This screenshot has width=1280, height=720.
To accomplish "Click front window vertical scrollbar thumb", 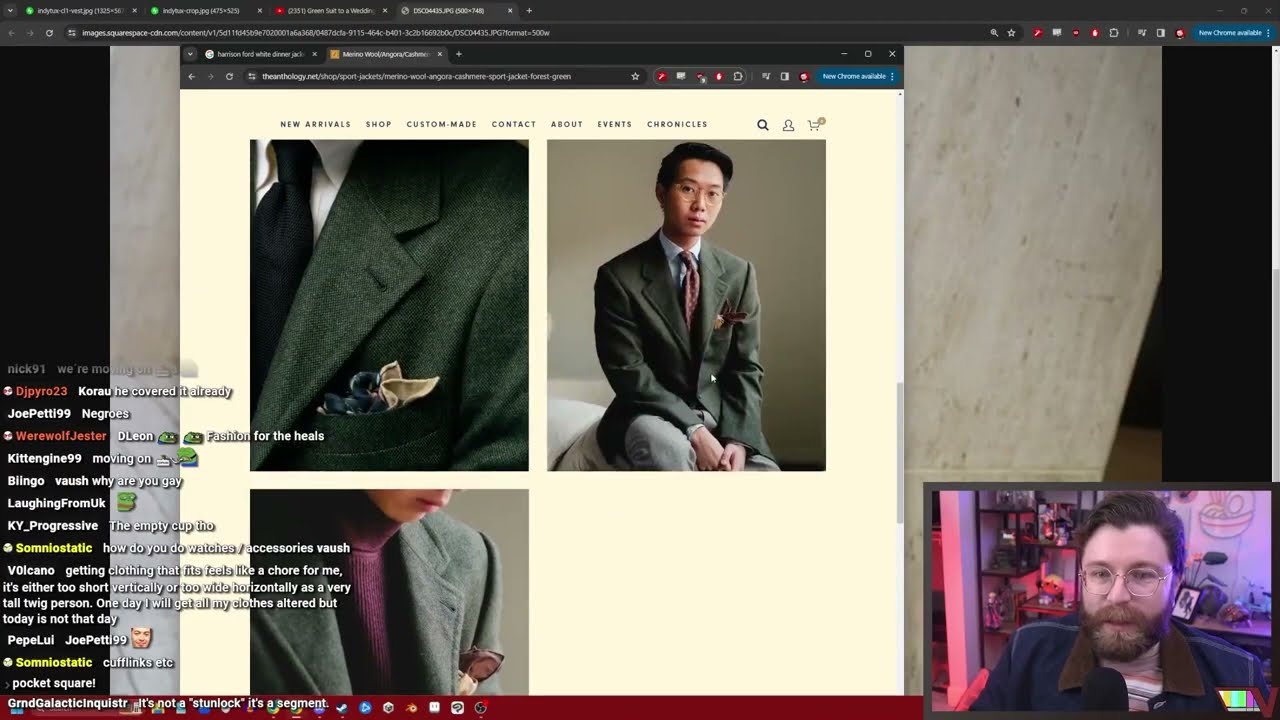I will 900,452.
